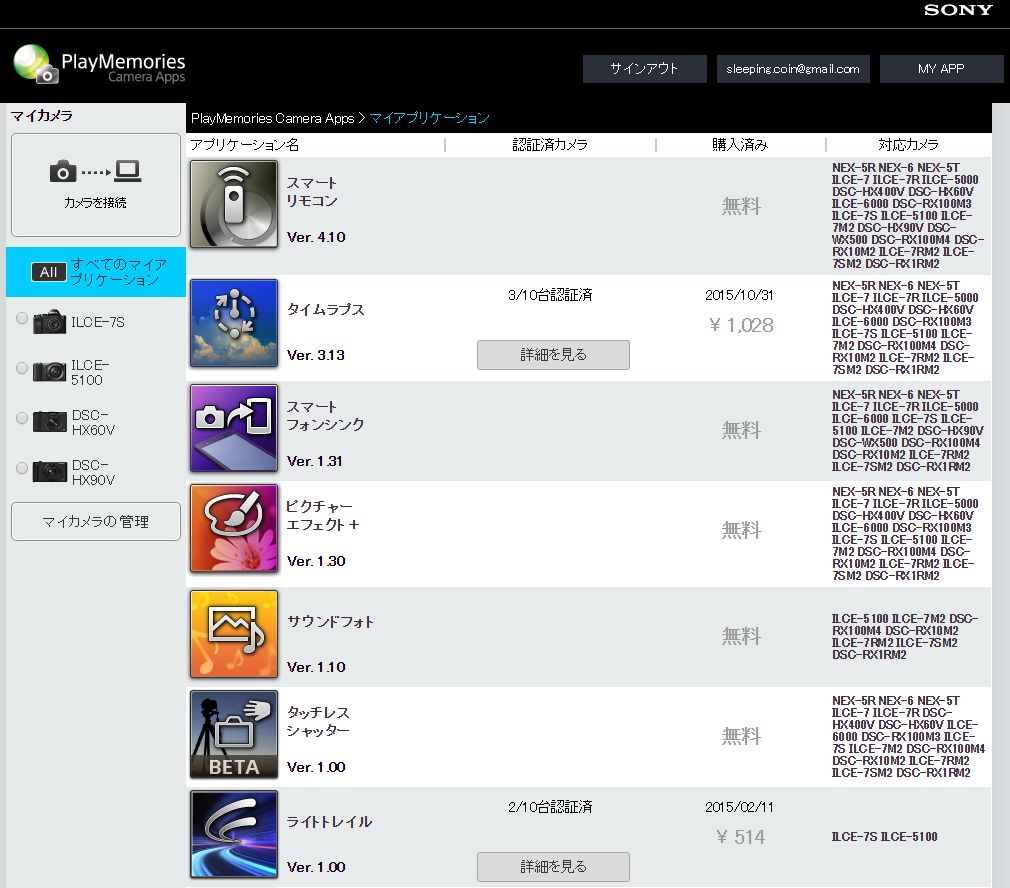This screenshot has height=888, width=1010.
Task: Click the 無料 label for Sound Photo
Action: coord(741,637)
